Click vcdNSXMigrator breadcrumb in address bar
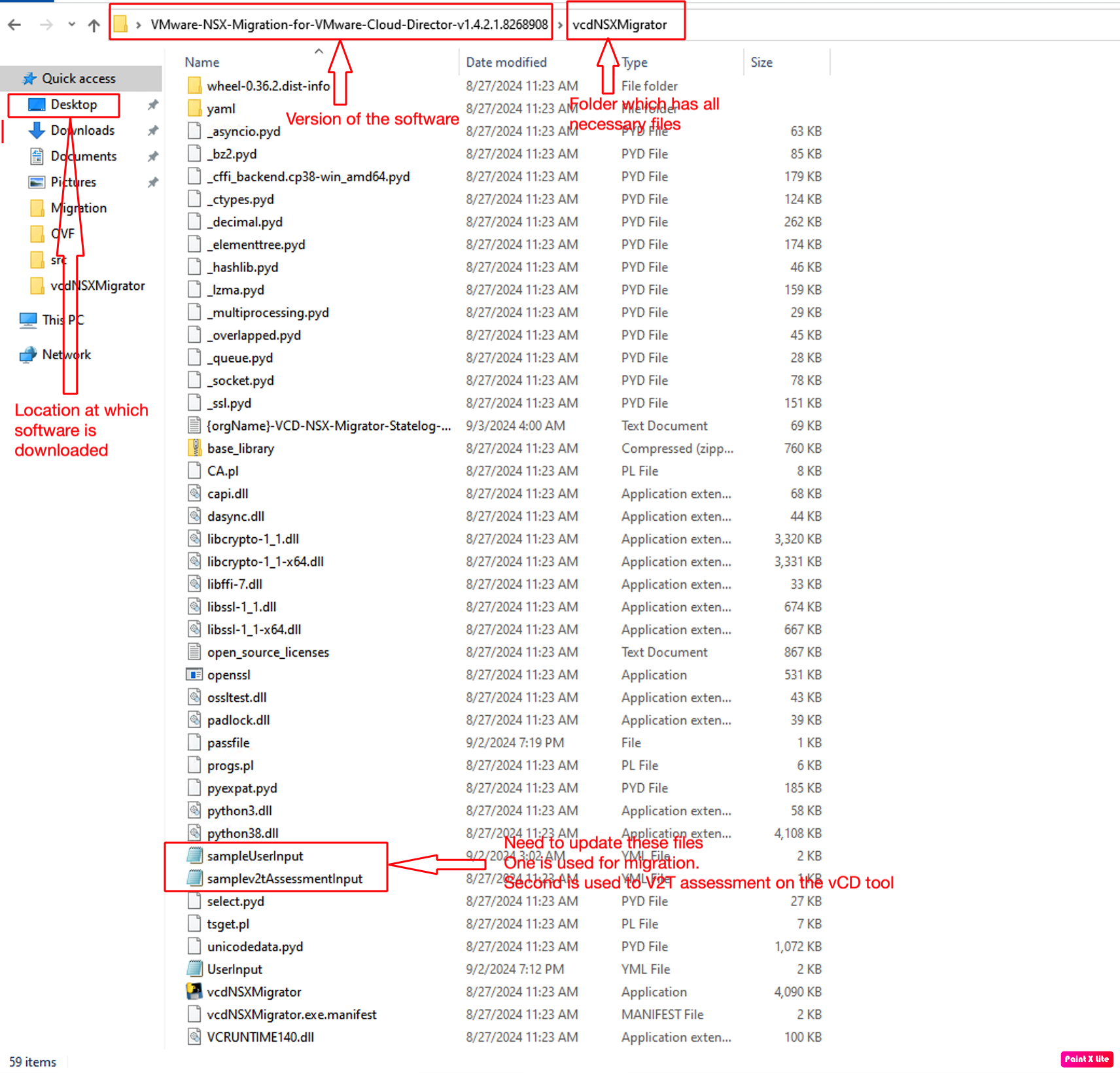 [x=619, y=25]
